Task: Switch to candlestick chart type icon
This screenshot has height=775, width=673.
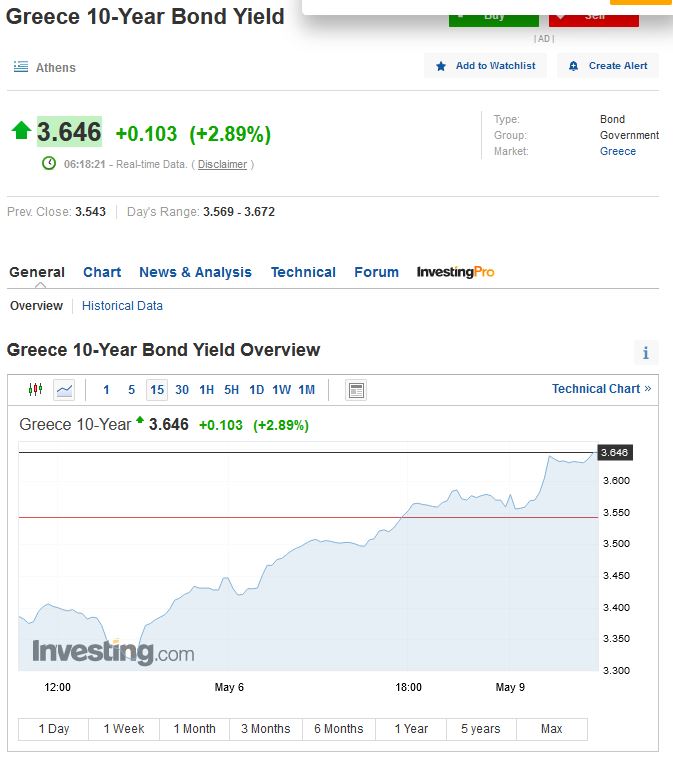Action: (36, 390)
